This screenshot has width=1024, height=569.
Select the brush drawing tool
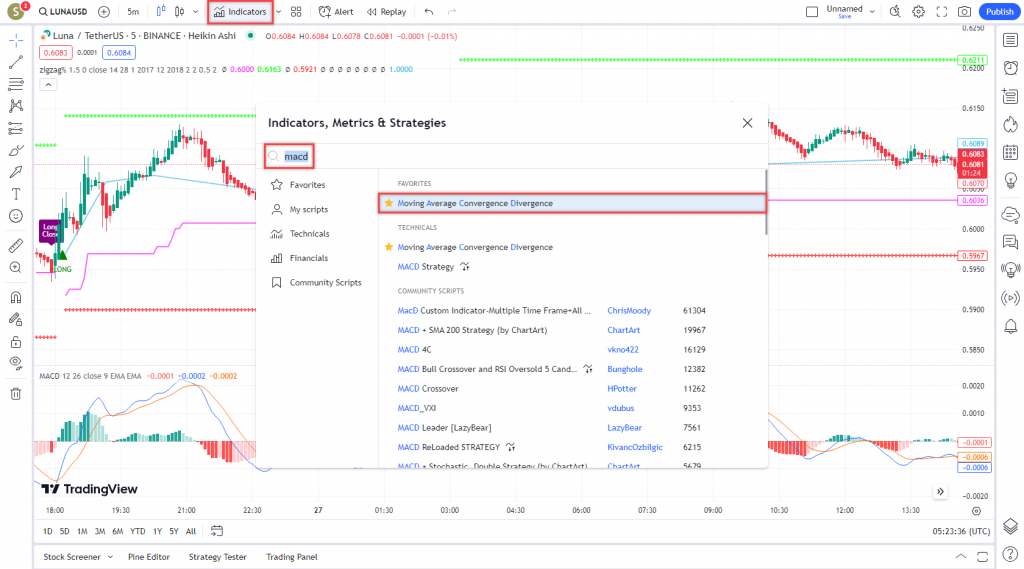16,150
